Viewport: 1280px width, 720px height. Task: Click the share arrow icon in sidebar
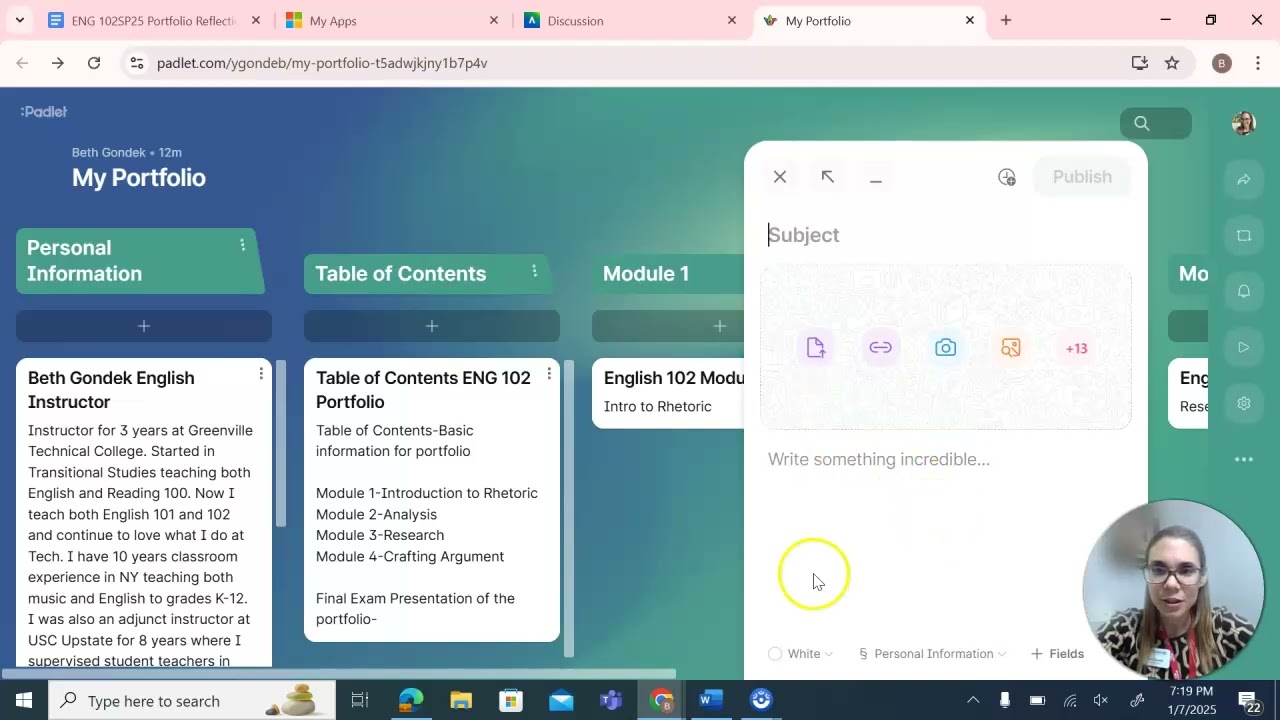click(1244, 180)
